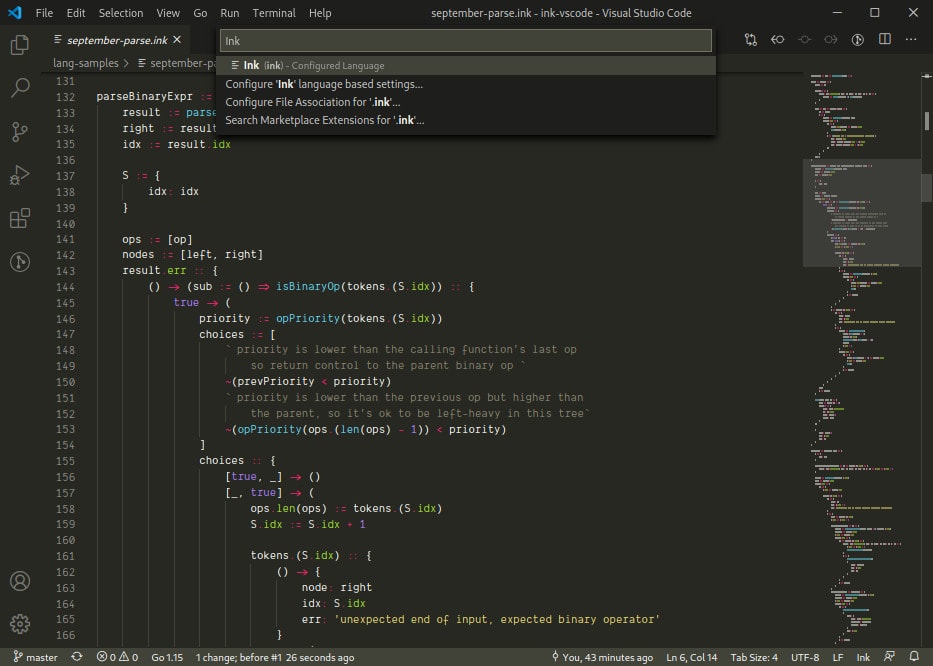Click 'prevPriority' on line 150

pos(275,381)
